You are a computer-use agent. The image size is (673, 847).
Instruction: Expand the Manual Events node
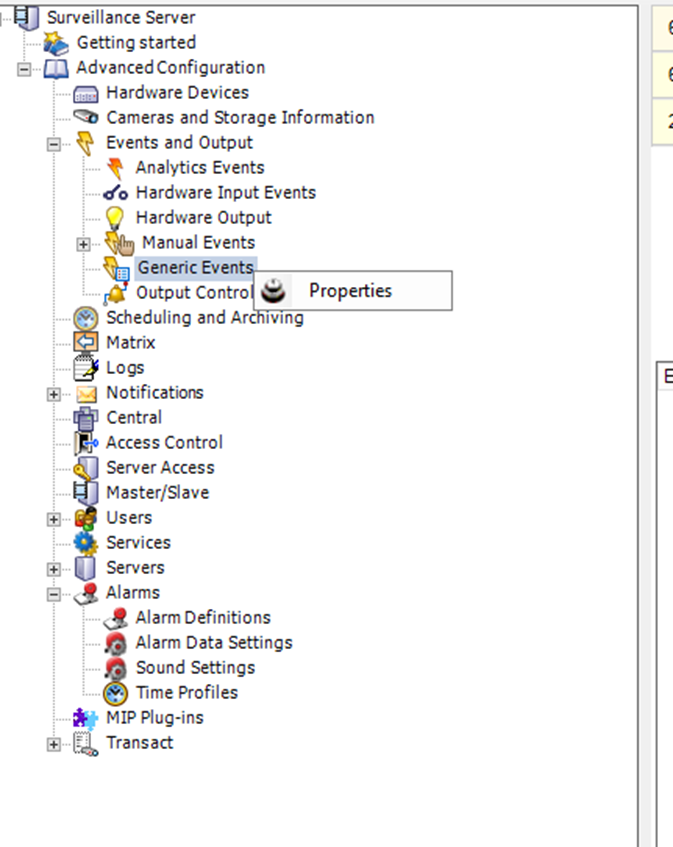point(84,244)
